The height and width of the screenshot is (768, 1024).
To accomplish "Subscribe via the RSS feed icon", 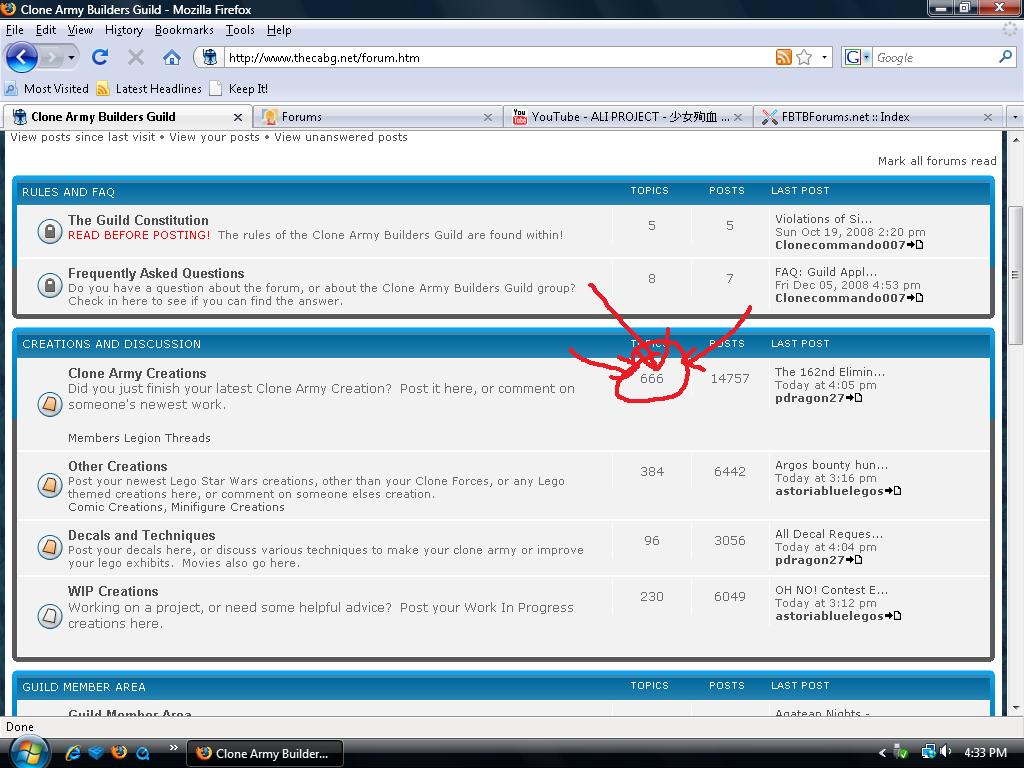I will coord(784,57).
